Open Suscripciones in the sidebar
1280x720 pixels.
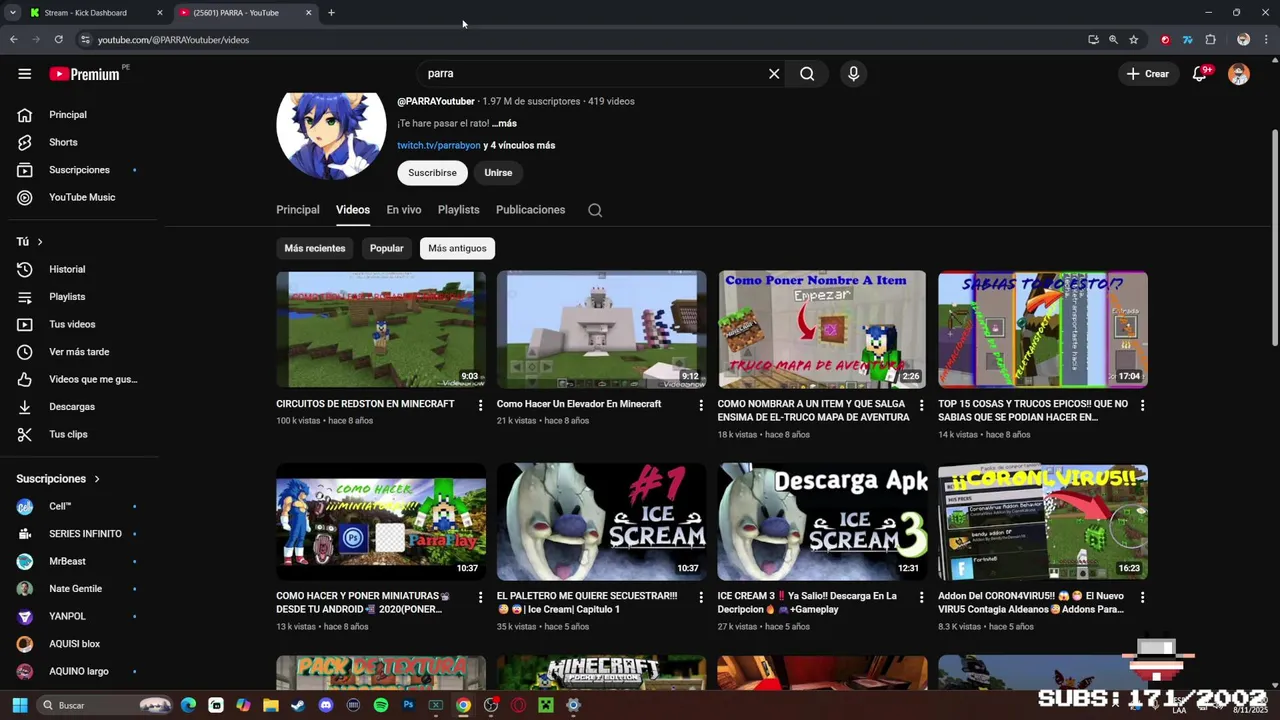pyautogui.click(x=79, y=170)
